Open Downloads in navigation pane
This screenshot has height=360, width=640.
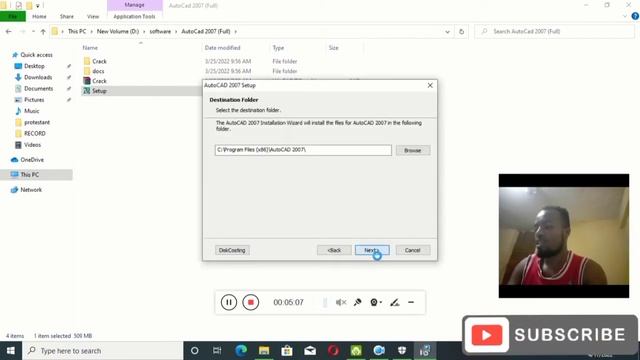(38, 77)
